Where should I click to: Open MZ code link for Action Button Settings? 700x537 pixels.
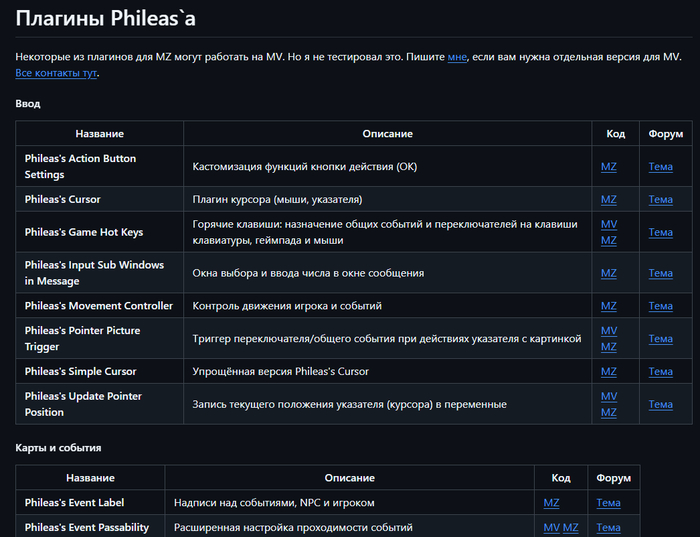point(609,167)
